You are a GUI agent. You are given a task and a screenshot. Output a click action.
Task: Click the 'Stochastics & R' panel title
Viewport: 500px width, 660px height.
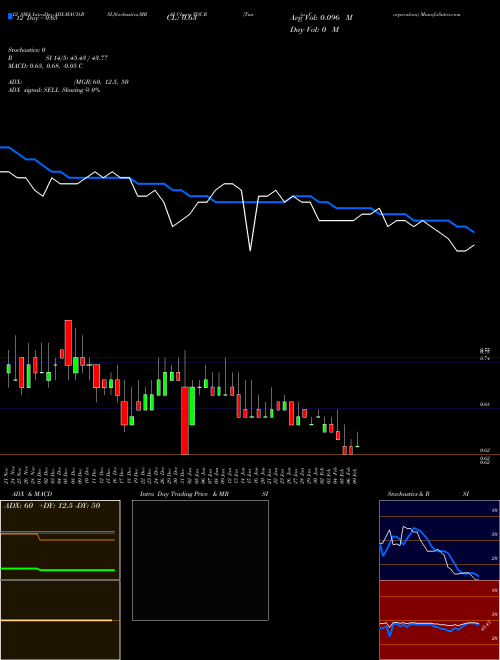[x=408, y=494]
